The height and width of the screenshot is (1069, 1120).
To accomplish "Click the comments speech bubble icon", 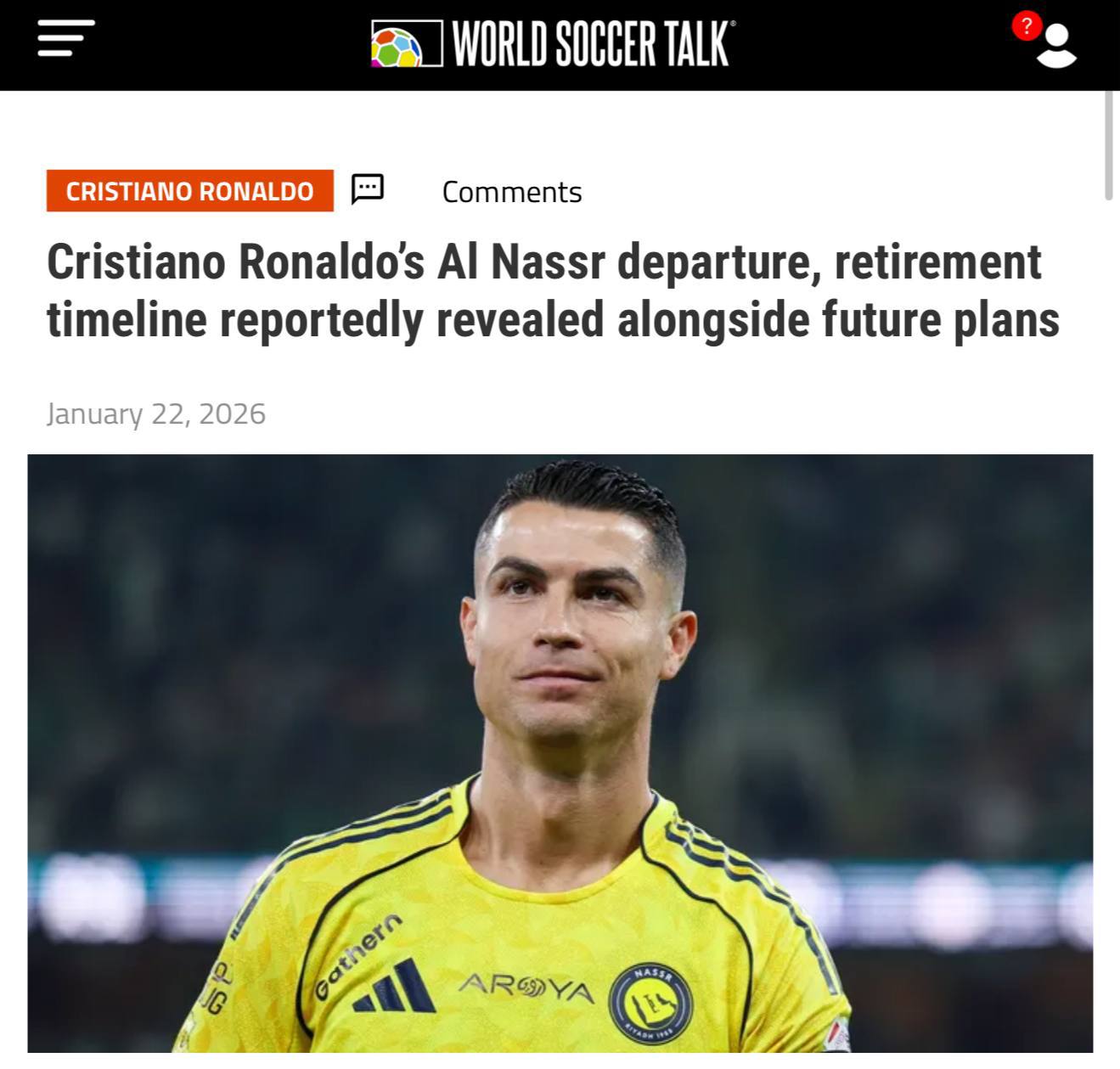I will click(368, 189).
